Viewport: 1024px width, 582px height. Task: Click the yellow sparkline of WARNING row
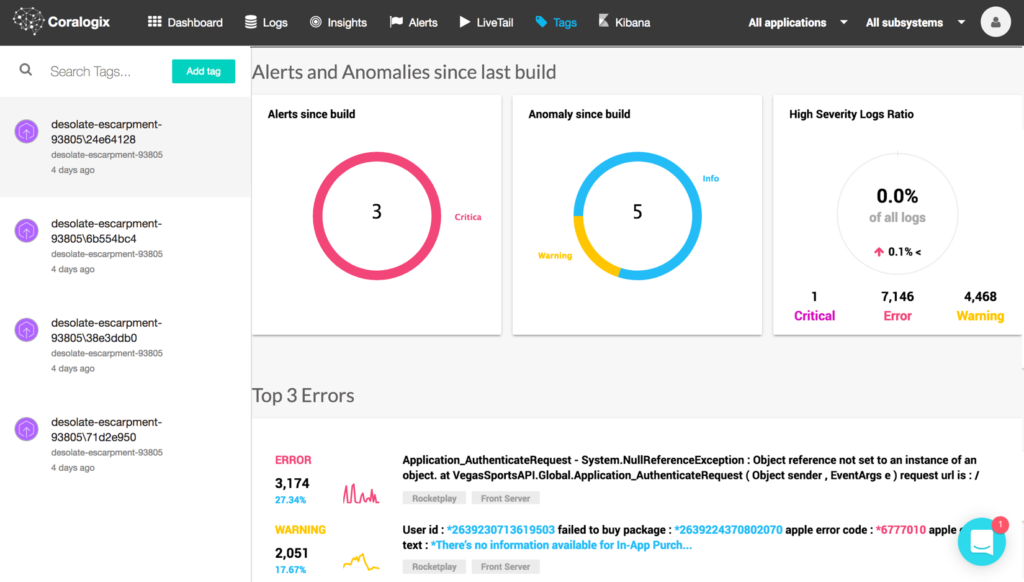360,562
